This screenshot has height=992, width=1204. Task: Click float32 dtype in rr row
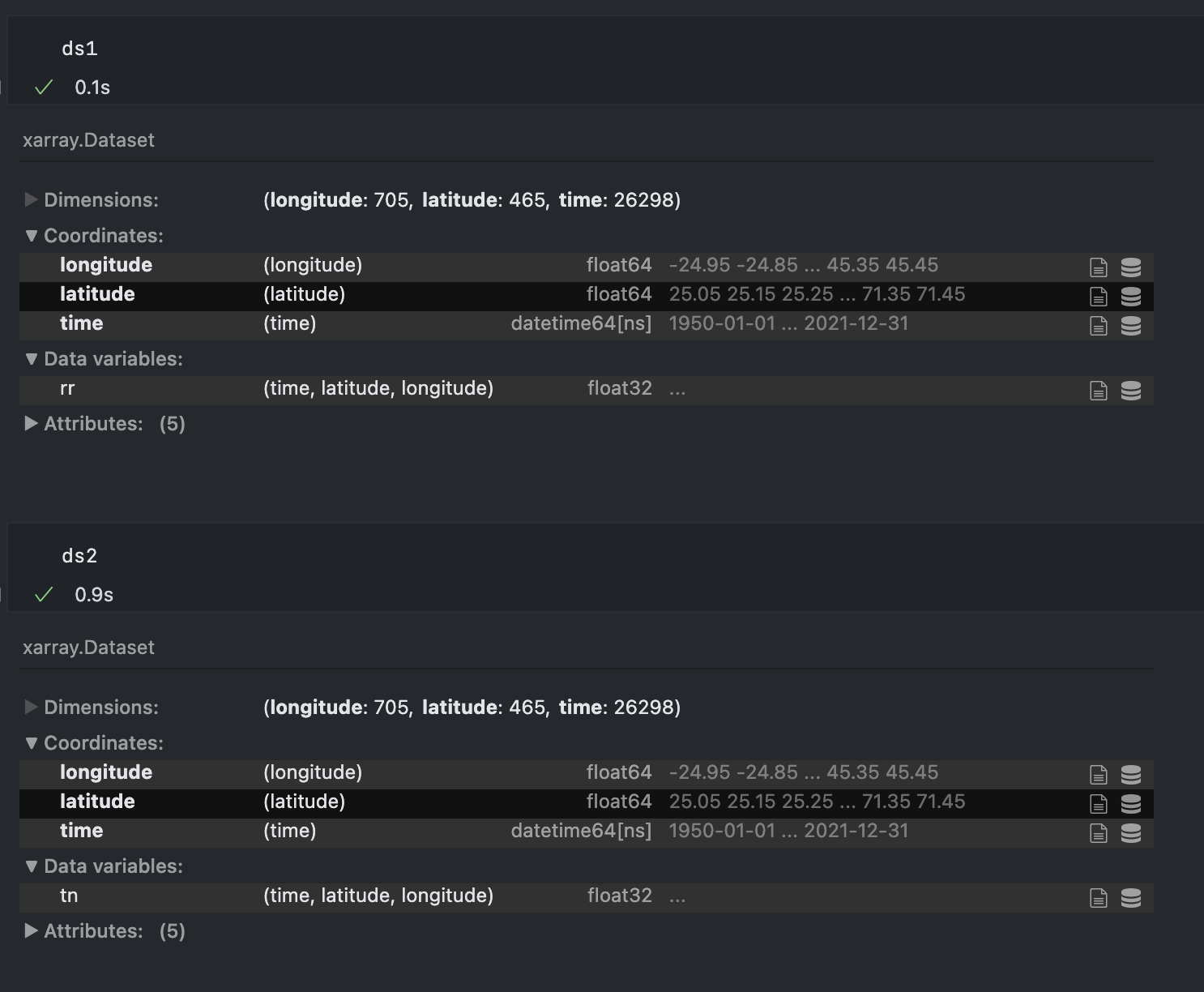pos(619,388)
